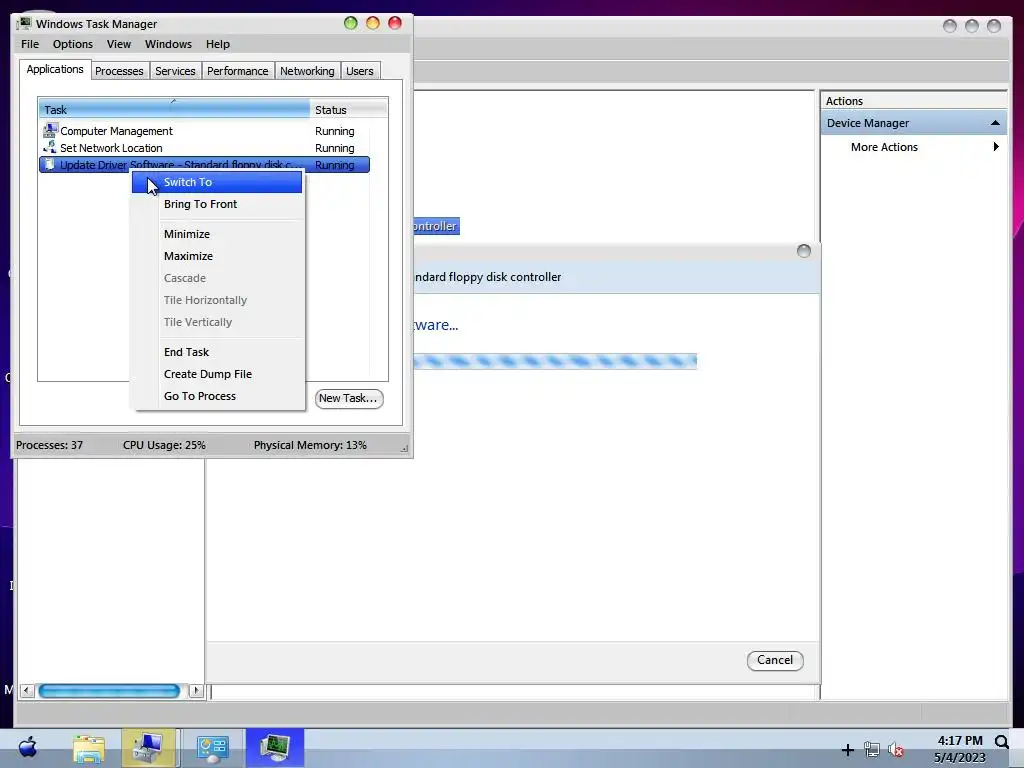Click the search magnifier icon on taskbar
The image size is (1024, 768).
coord(1002,742)
